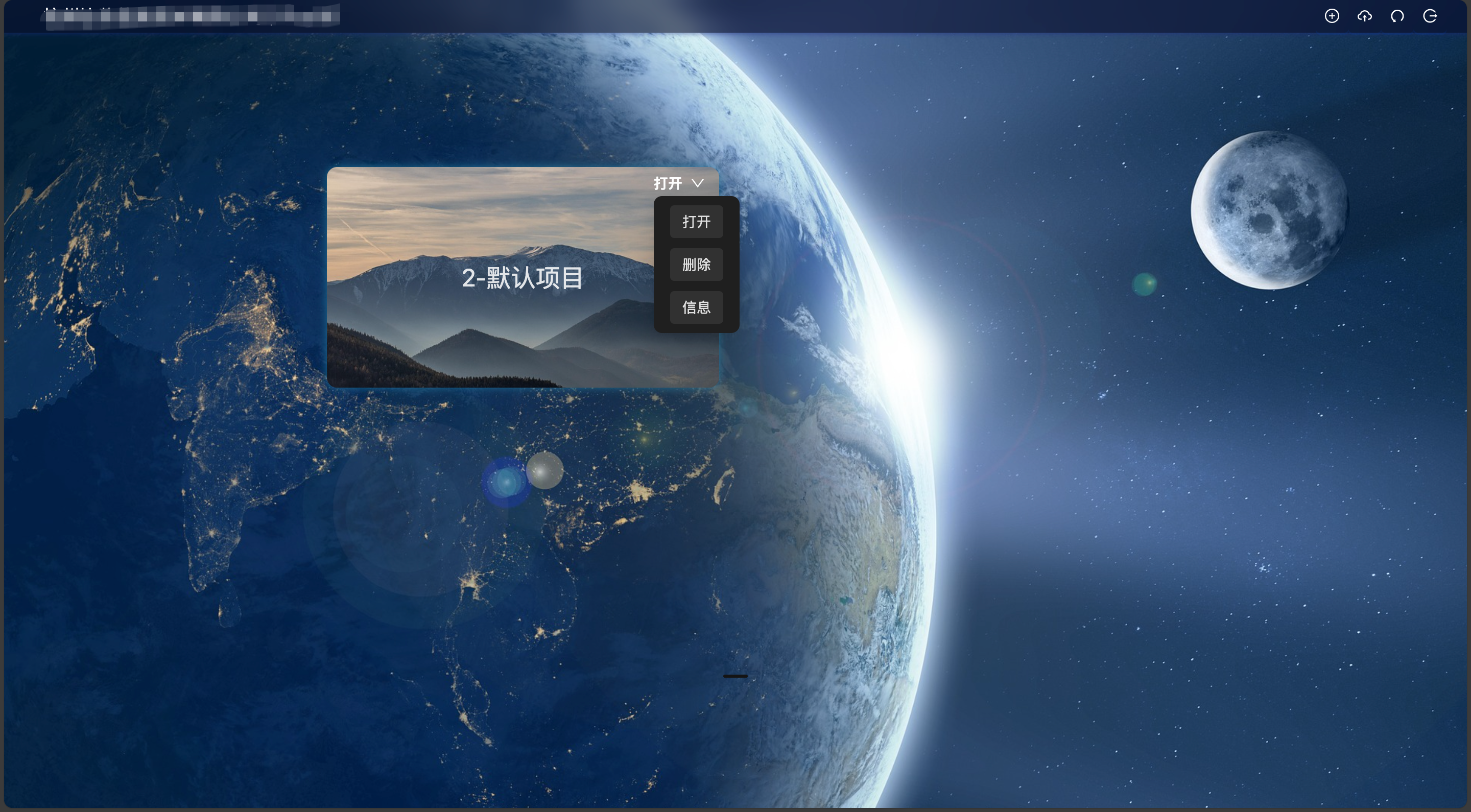
Task: Choose 删除 from the dropdown menu
Action: click(696, 265)
